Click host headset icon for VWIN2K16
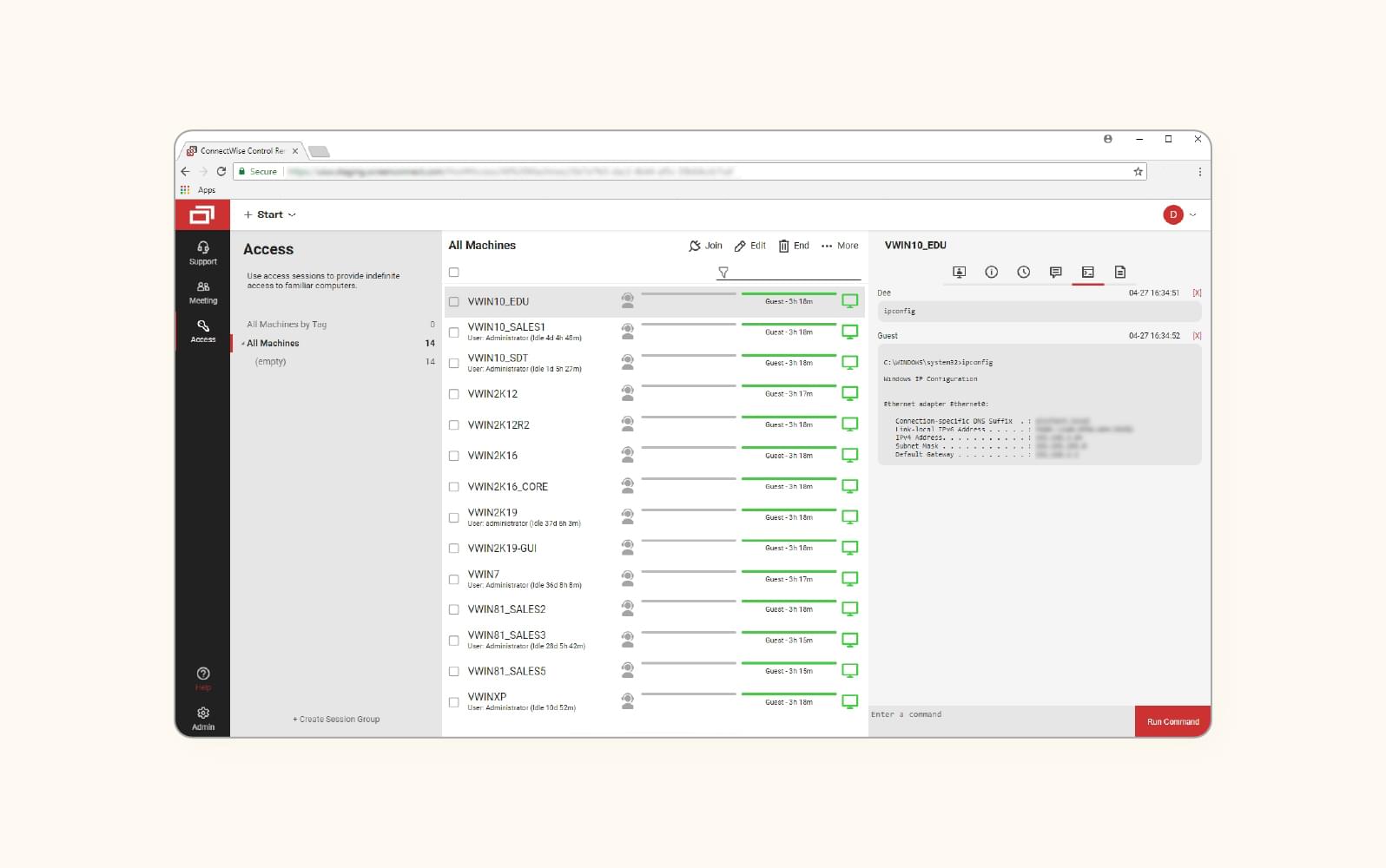The image size is (1386, 868). coord(627,454)
